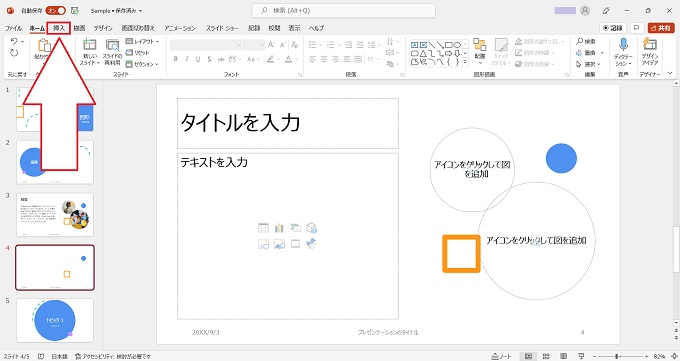Toggle text Shadow (S) formatting
This screenshot has height=361, width=680.
coord(209,59)
